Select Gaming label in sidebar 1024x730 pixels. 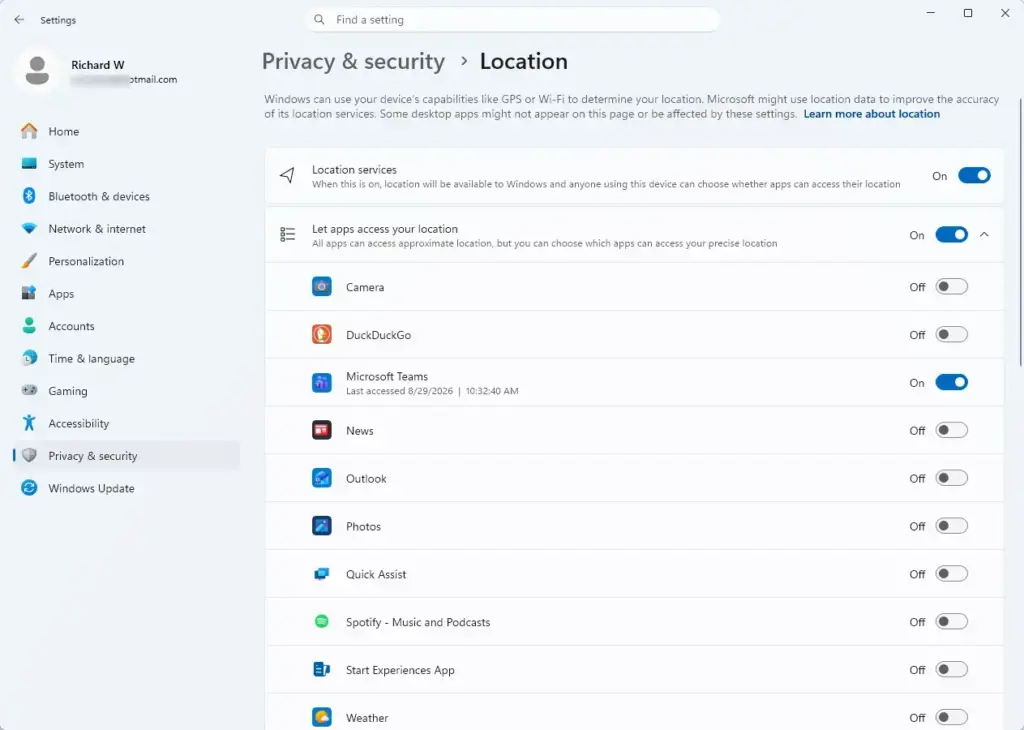pos(68,391)
